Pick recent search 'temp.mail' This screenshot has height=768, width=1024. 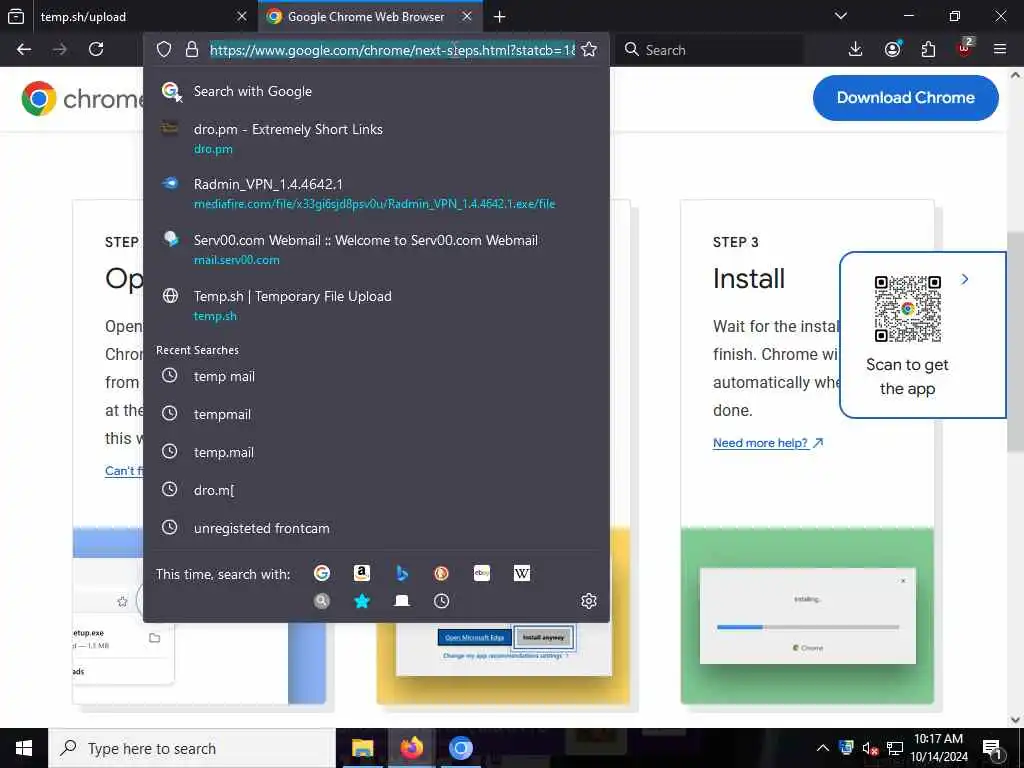376,452
